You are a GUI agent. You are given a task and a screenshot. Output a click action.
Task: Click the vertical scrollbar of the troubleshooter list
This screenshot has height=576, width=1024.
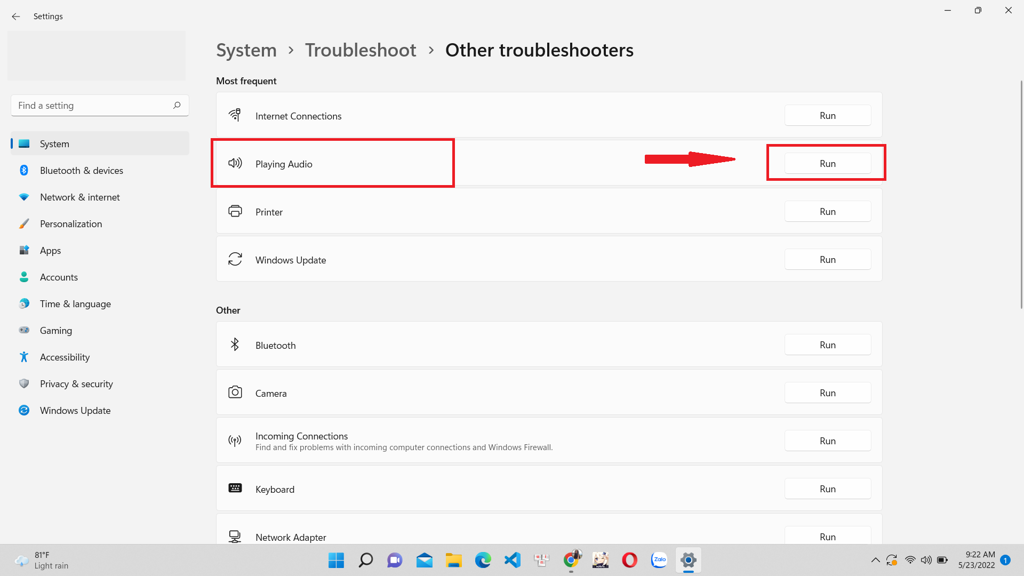coord(1021,195)
